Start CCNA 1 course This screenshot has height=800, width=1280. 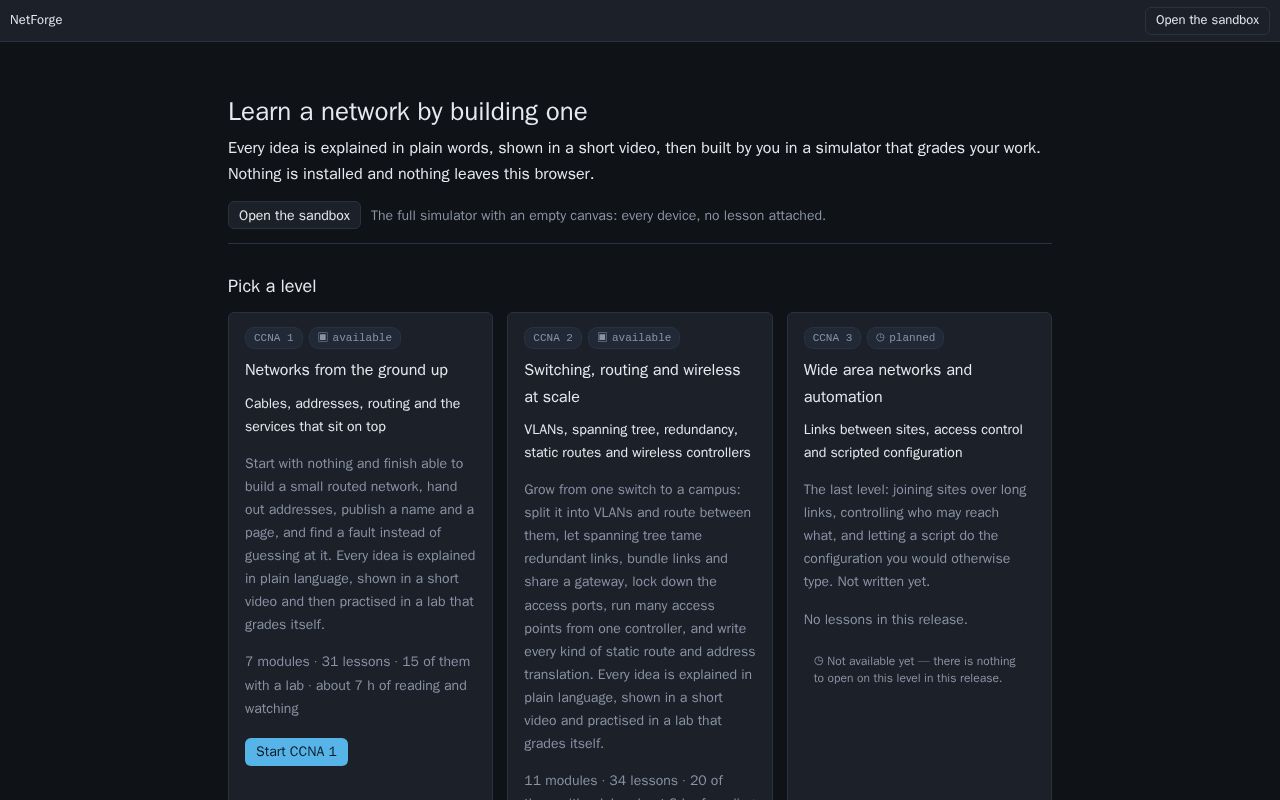click(296, 752)
